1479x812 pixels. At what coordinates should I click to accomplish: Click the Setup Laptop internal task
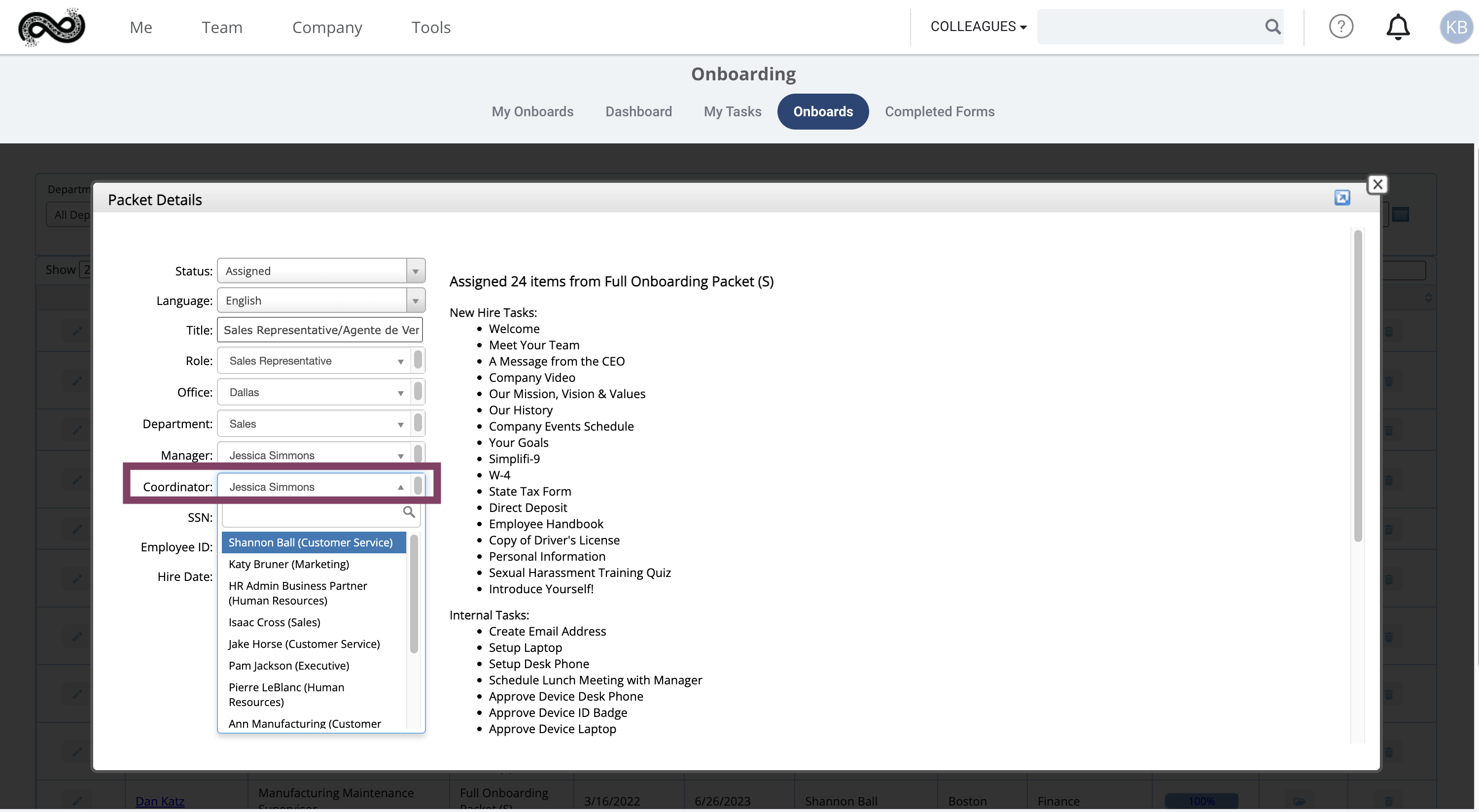(525, 648)
